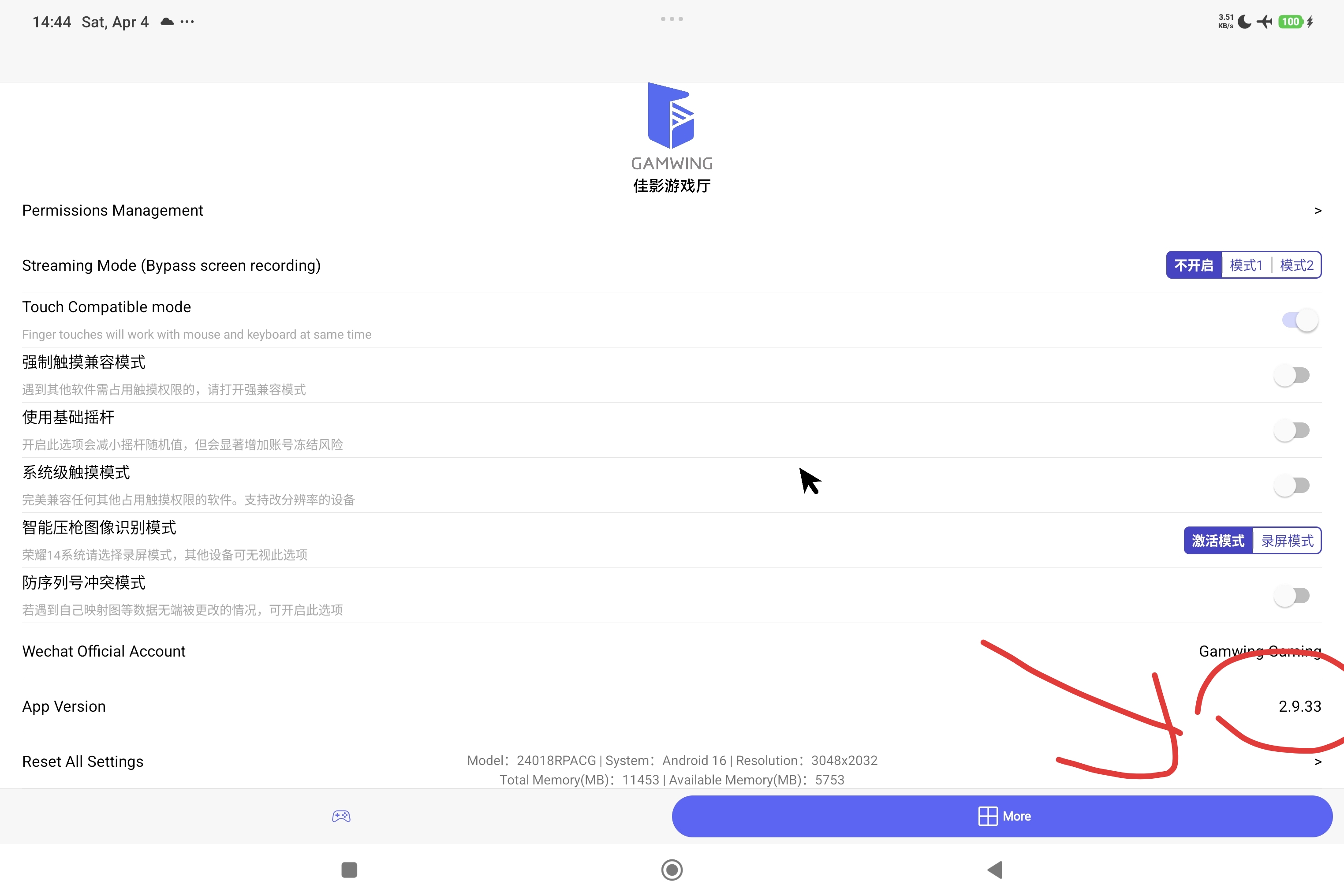The width and height of the screenshot is (1344, 896).
Task: Tap the cloud icon in status bar
Action: 167,22
